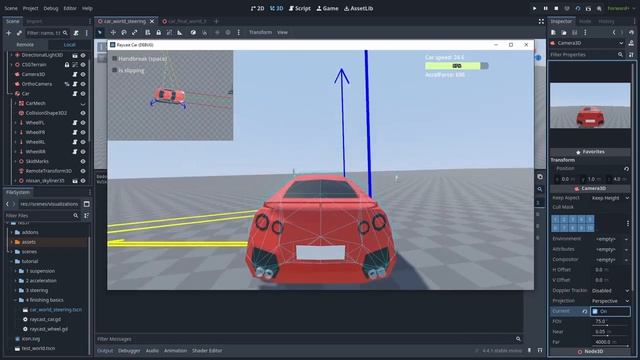Open the Project menu
Viewport: 640px width, 360px height.
[30, 8]
